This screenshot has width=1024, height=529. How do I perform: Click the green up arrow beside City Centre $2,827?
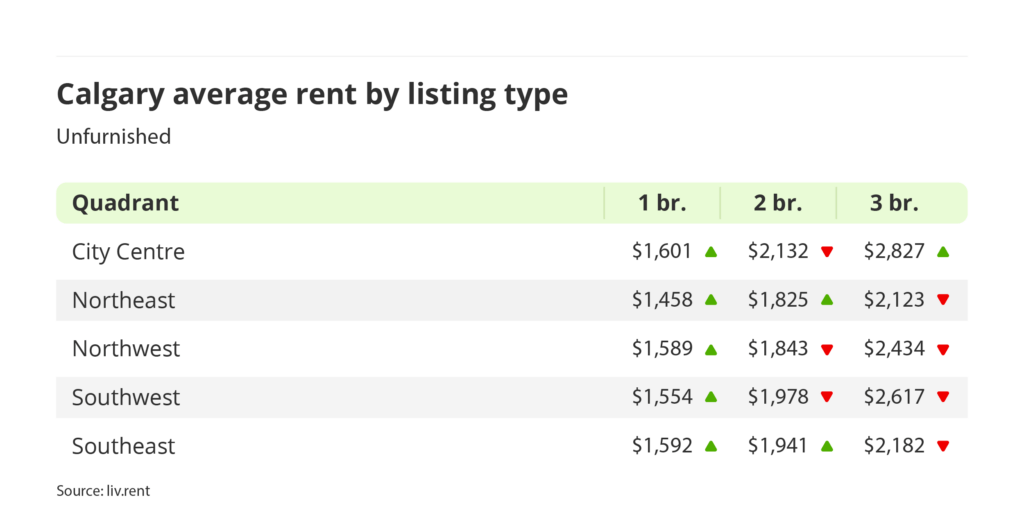click(943, 252)
